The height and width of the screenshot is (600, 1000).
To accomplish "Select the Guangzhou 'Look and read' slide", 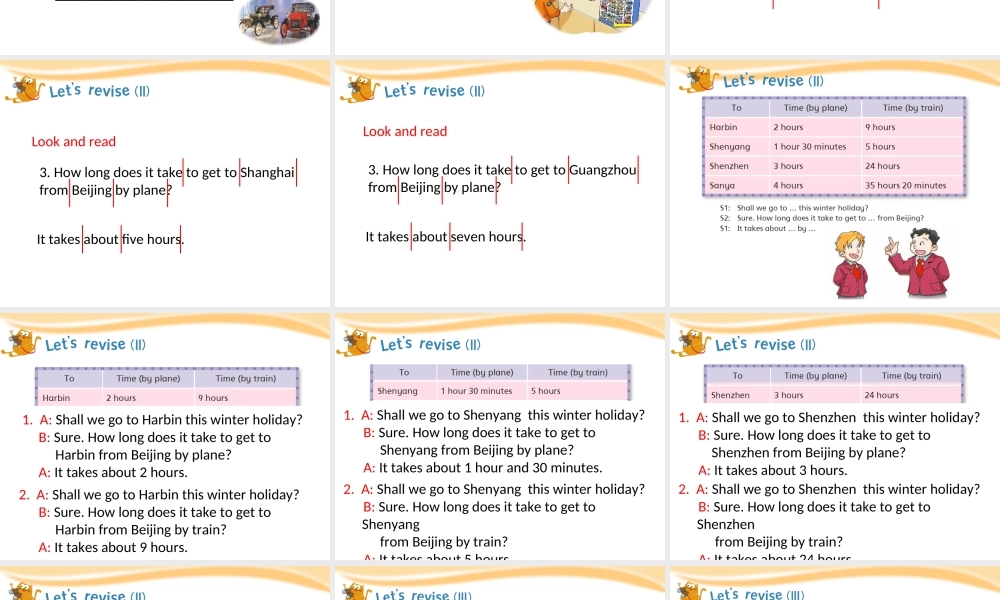I will 500,180.
